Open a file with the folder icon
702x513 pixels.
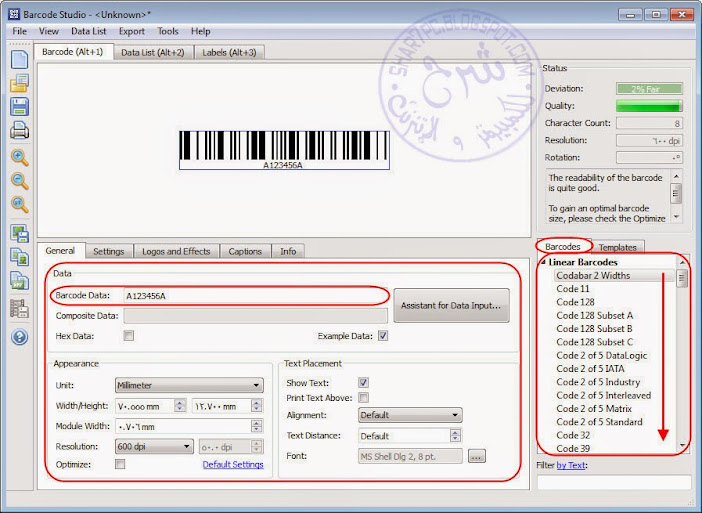[x=19, y=83]
